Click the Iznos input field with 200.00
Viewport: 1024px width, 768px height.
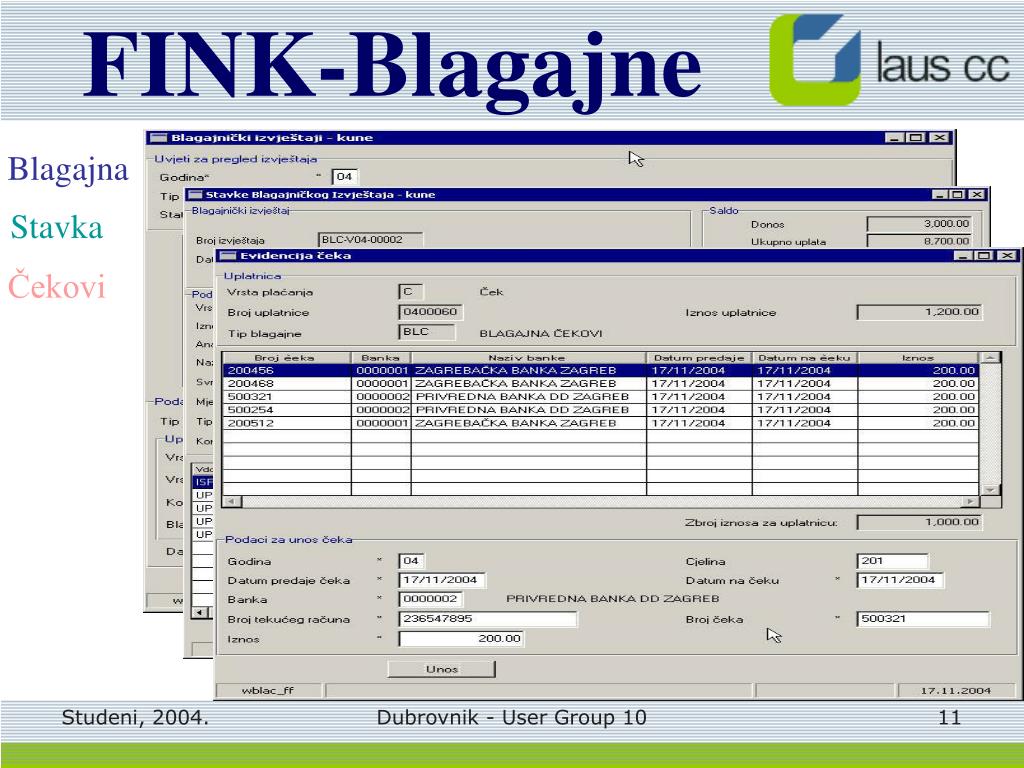tap(462, 639)
